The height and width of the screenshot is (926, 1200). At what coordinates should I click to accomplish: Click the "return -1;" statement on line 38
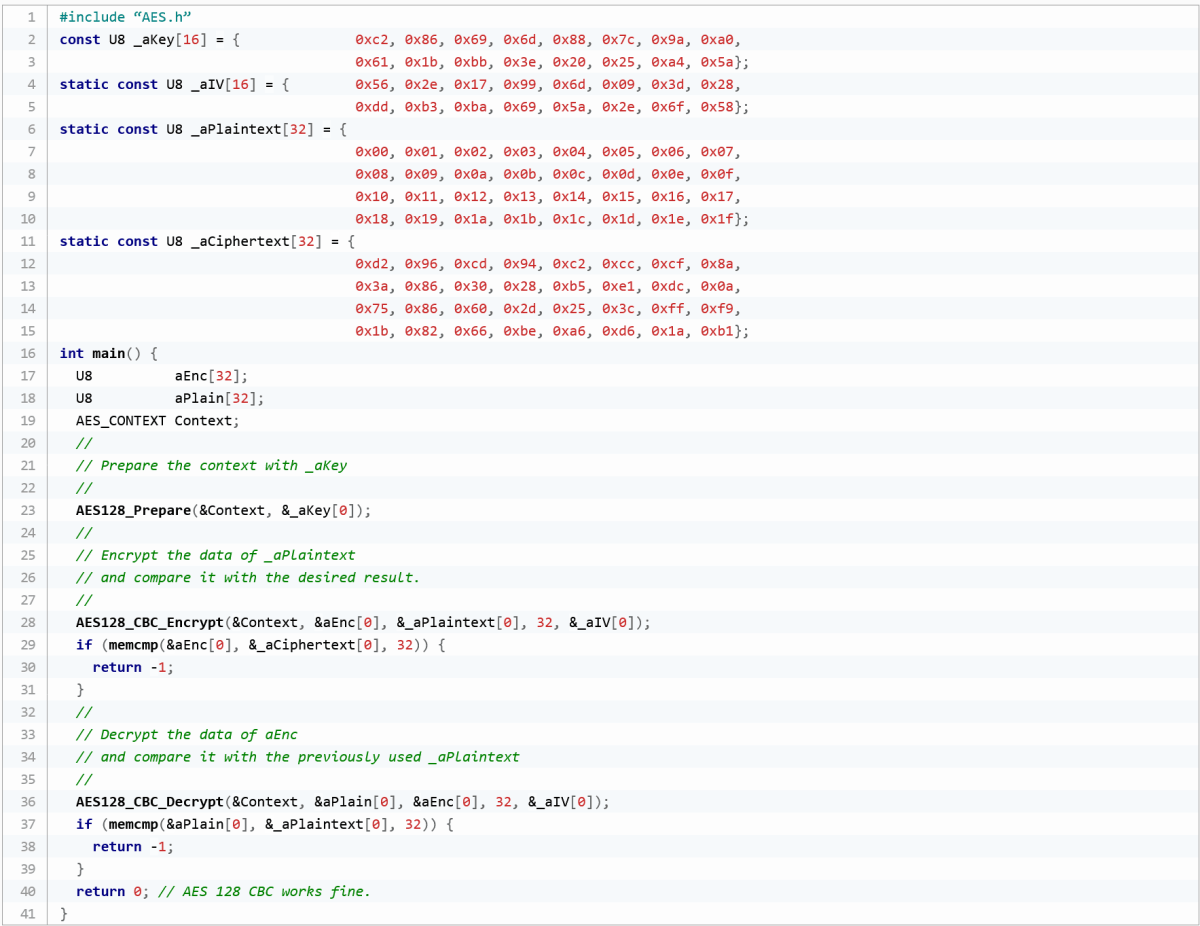point(133,846)
